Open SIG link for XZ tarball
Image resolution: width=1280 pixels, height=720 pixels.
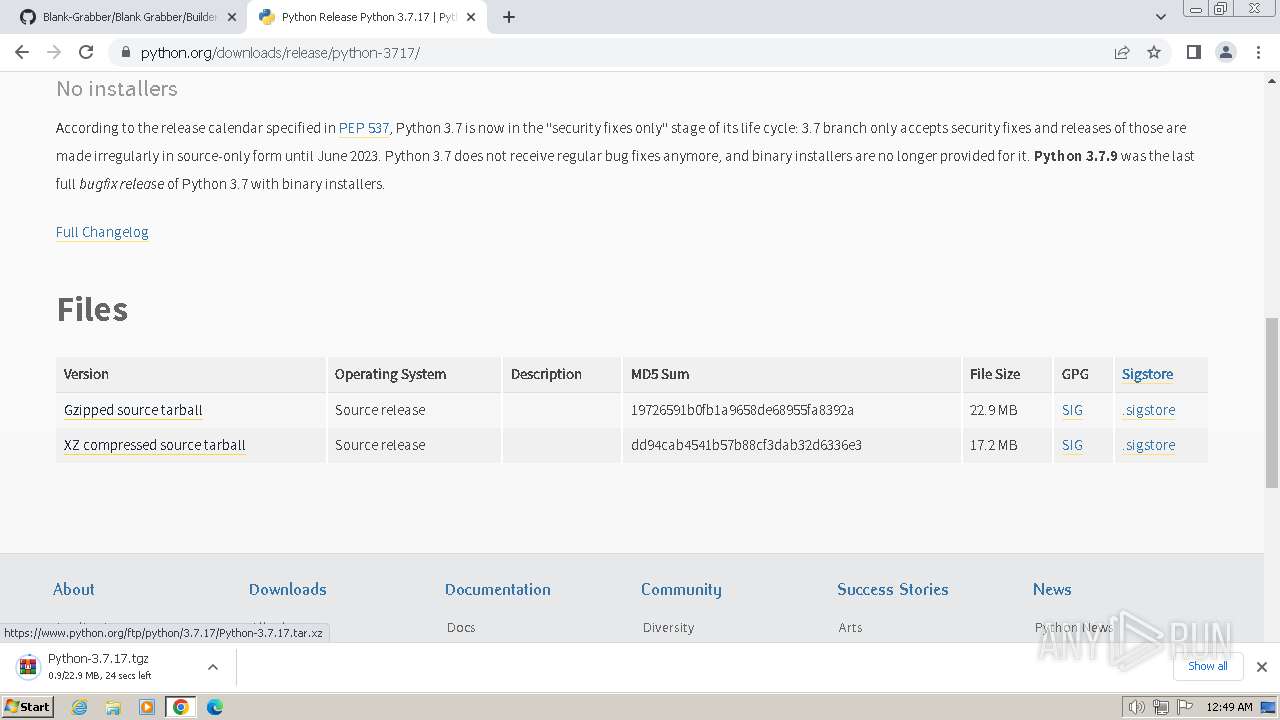[x=1072, y=445]
